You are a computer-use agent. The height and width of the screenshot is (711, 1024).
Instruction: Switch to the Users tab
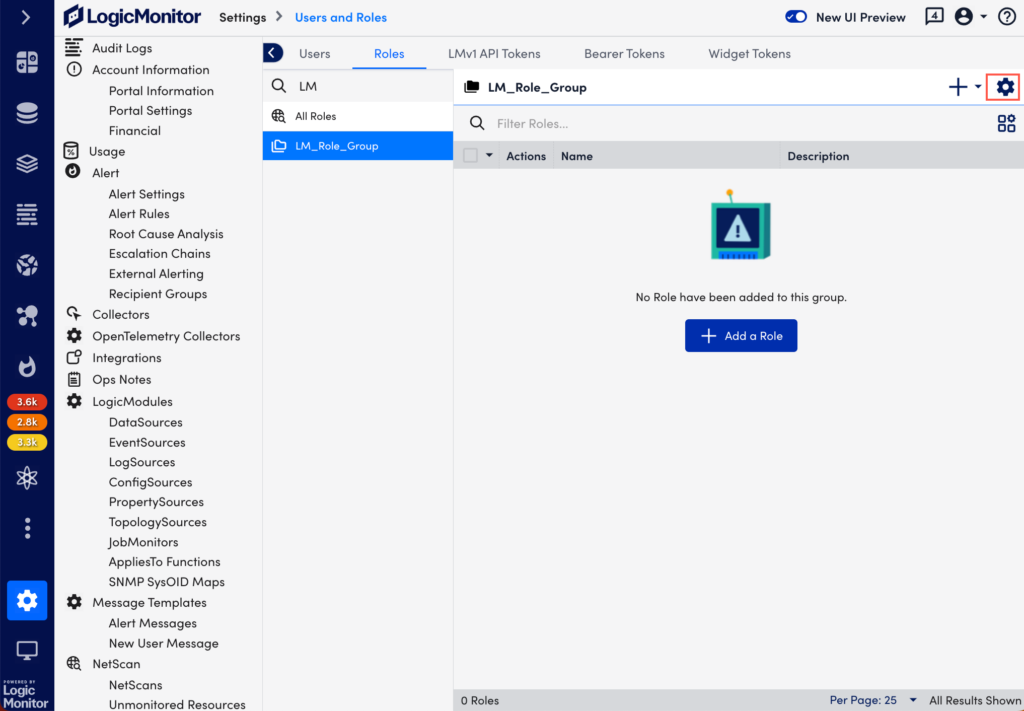[314, 53]
